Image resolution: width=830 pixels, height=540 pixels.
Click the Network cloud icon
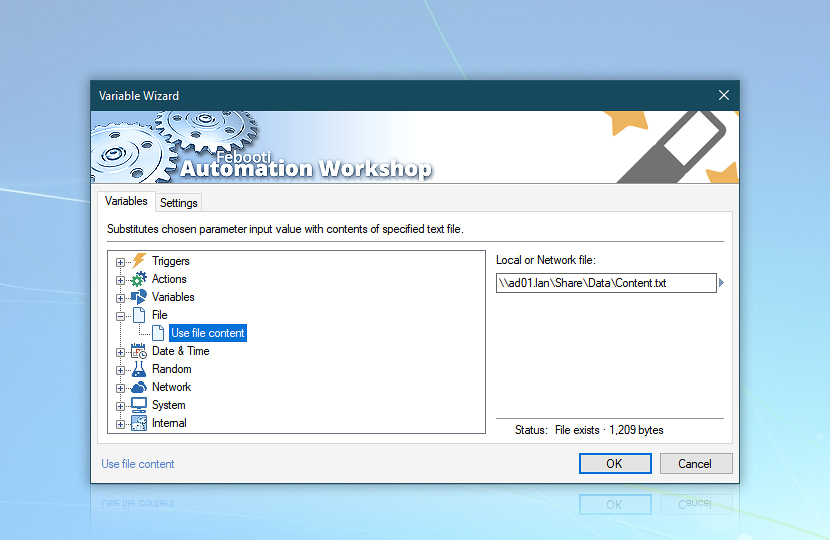coord(139,387)
